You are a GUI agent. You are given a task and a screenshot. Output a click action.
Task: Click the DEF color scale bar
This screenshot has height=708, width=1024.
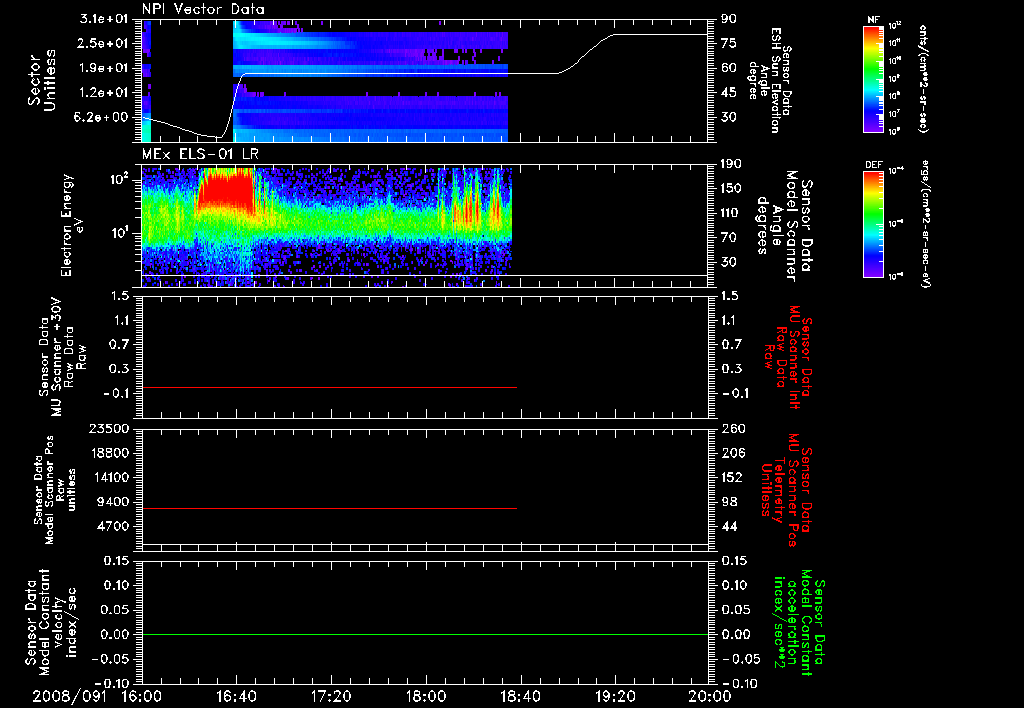874,224
